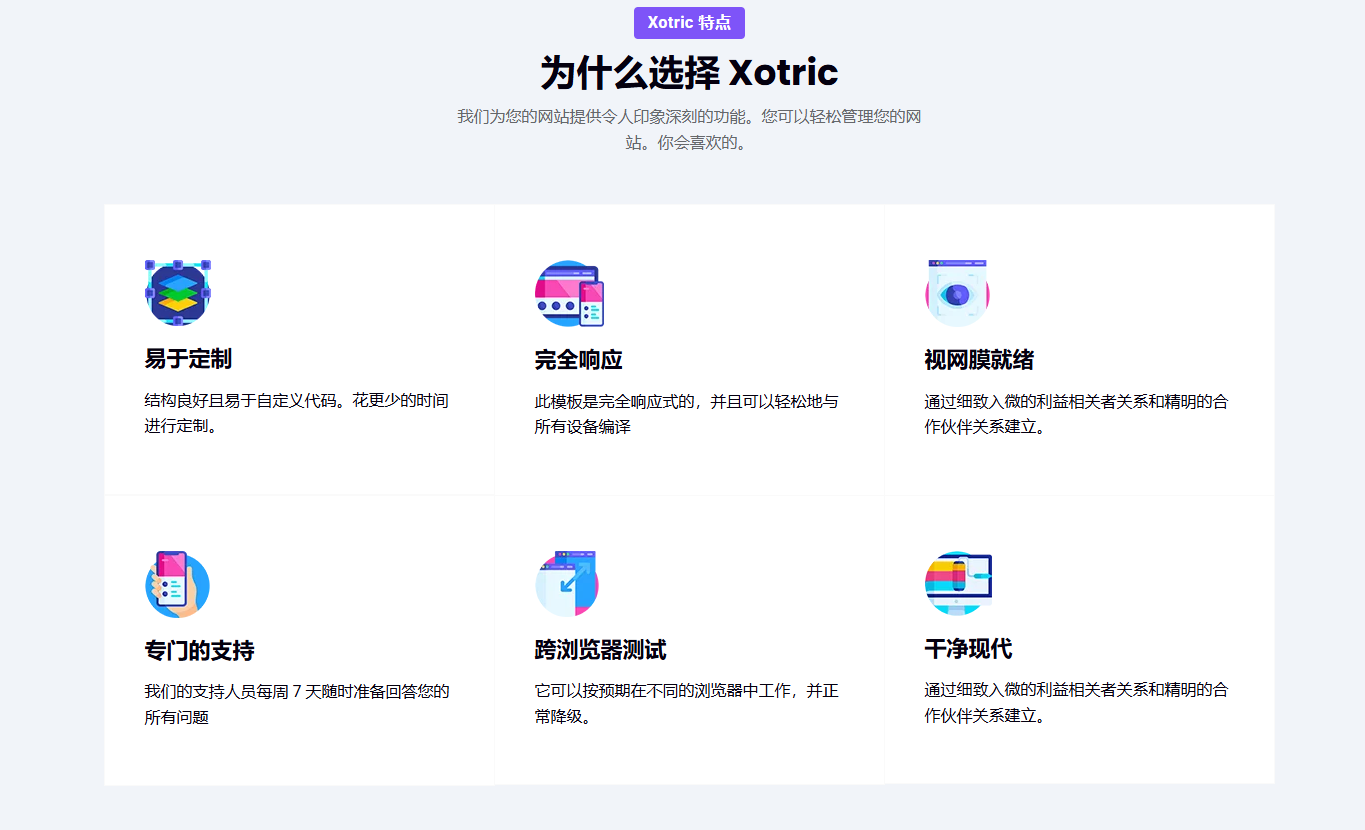
Task: Select the 易于定制 card title
Action: 189,360
